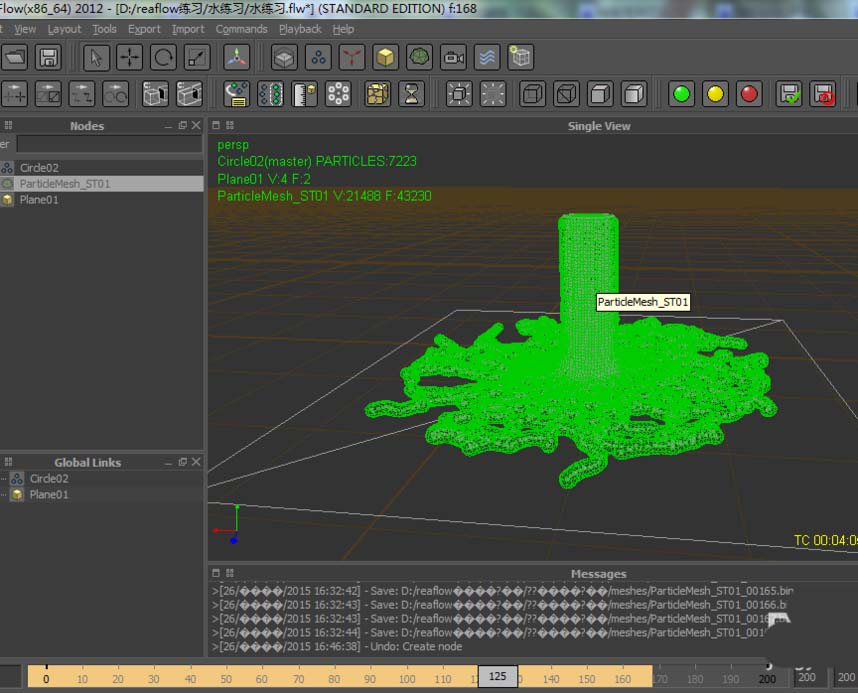Activate the Move tool
The image size is (858, 693).
pos(130,57)
